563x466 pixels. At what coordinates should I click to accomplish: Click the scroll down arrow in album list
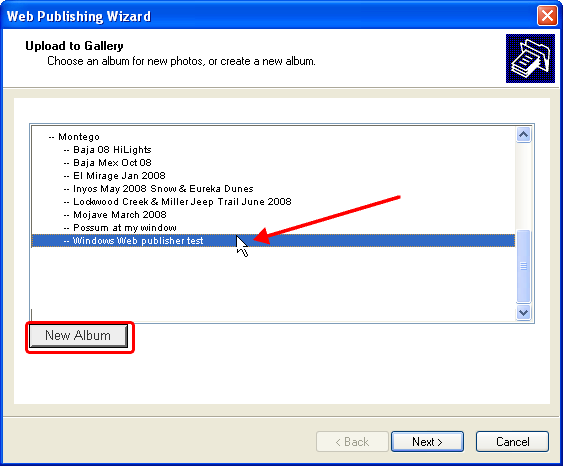click(524, 312)
